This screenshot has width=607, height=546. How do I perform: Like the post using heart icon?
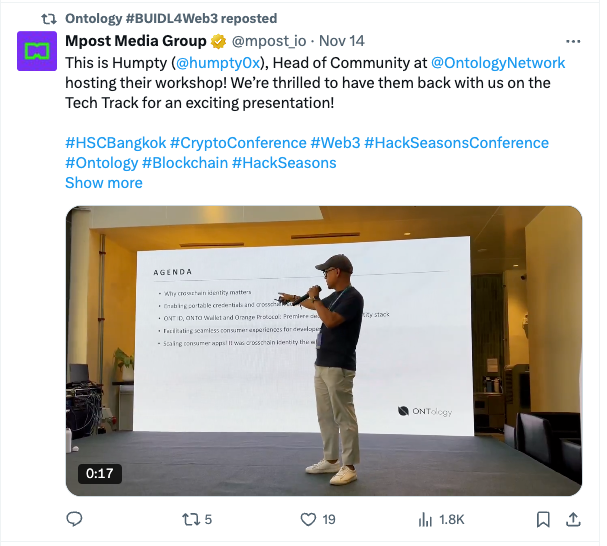(309, 519)
